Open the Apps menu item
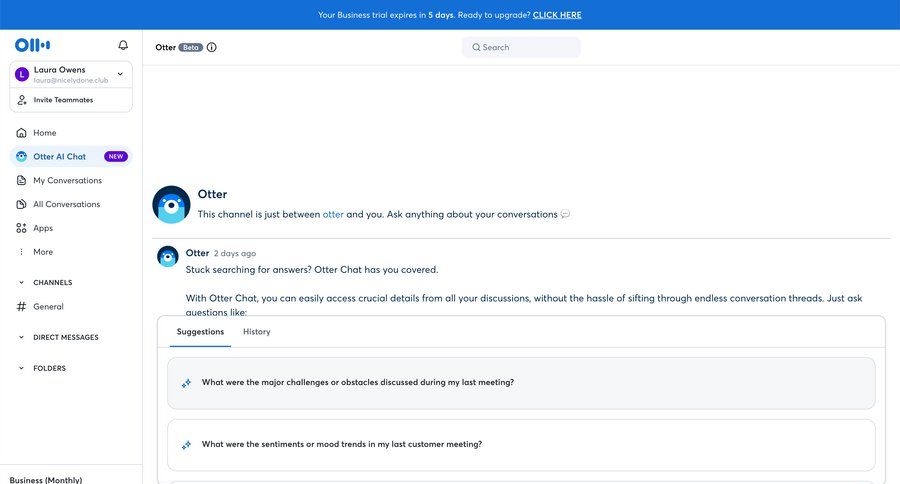Image resolution: width=900 pixels, height=484 pixels. pyautogui.click(x=71, y=228)
